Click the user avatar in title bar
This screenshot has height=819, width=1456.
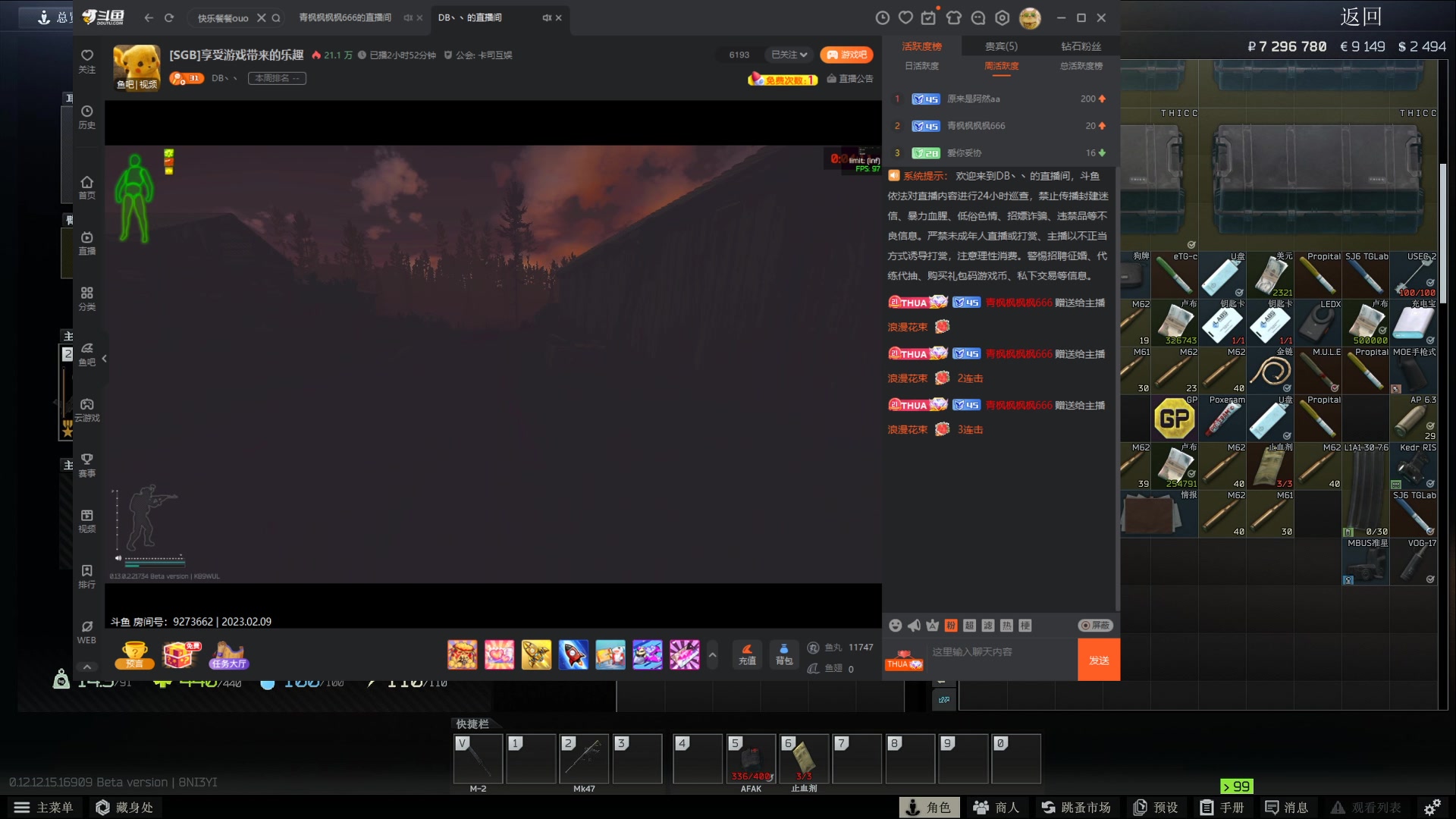coord(1030,17)
